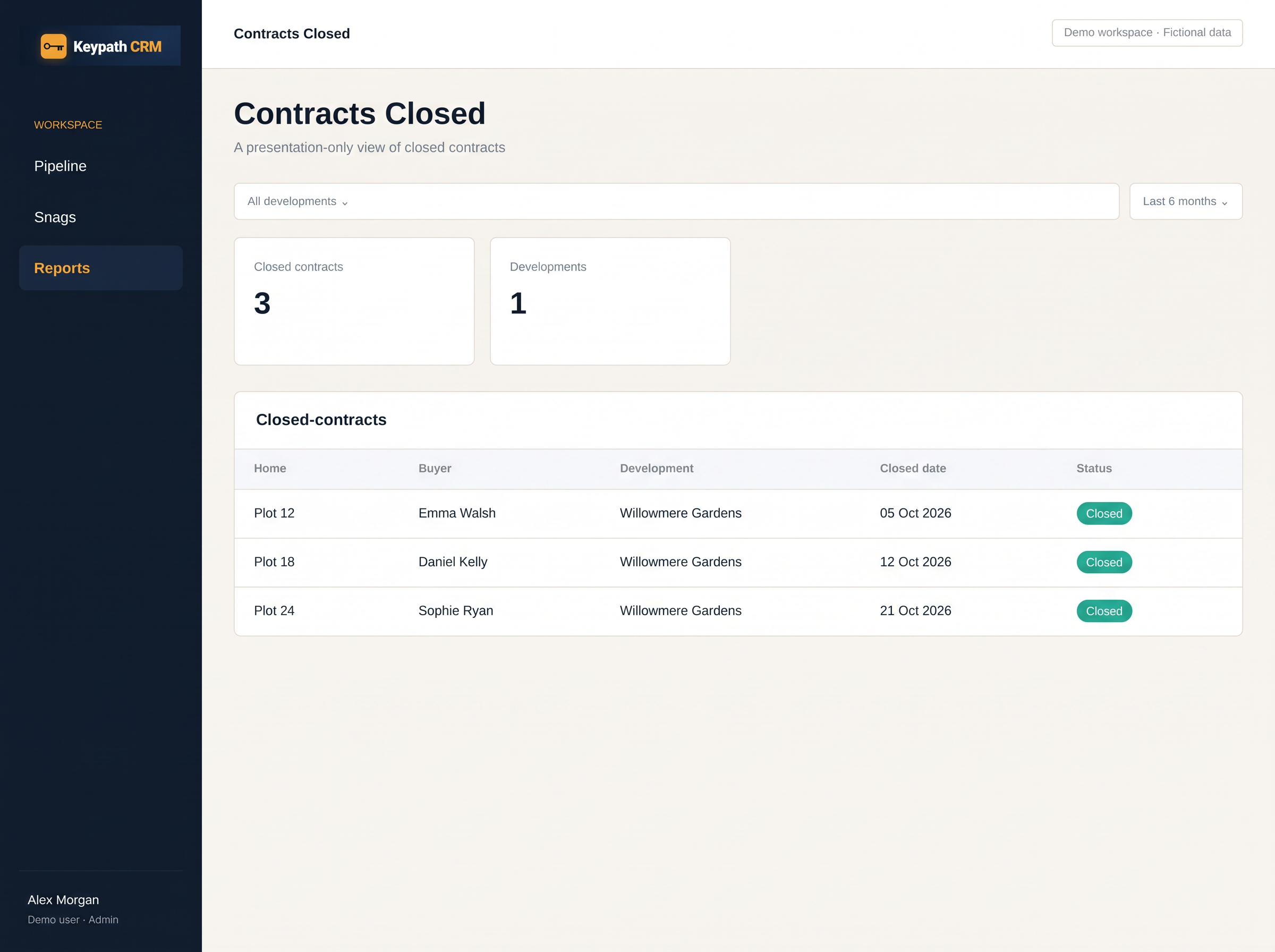The image size is (1275, 952).
Task: Click Willowmere Gardens in the Plot 18 row
Action: [681, 562]
